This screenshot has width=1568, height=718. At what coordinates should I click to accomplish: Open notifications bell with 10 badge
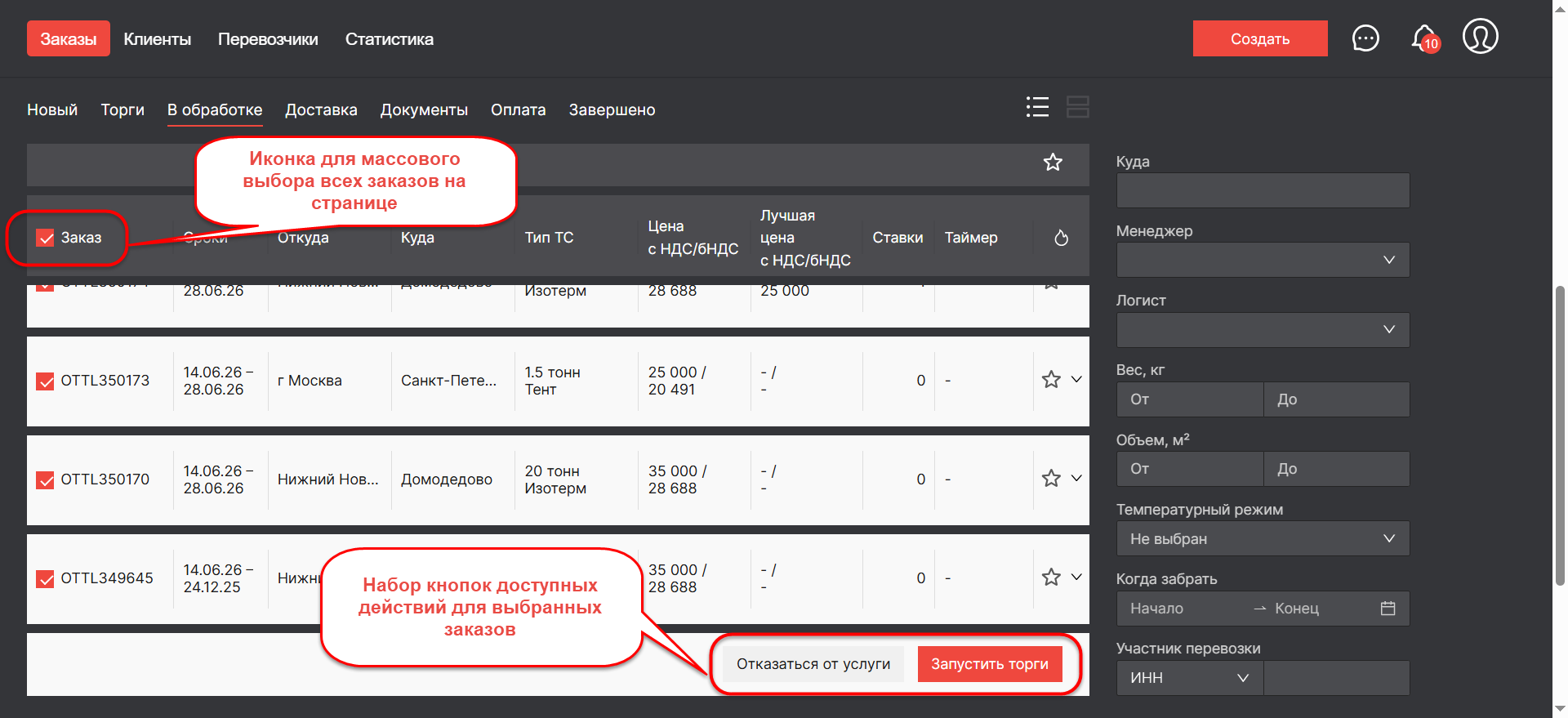click(x=1423, y=38)
